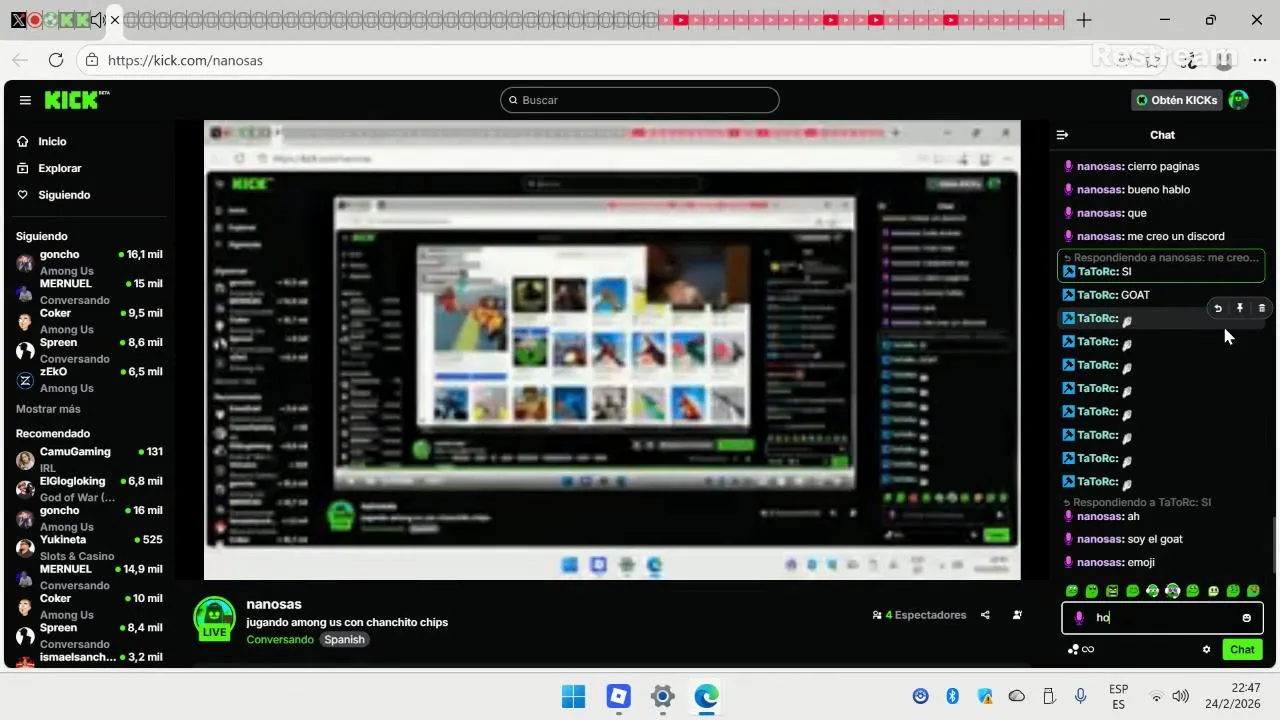This screenshot has height=720, width=1280.
Task: Open Edge settings three-dots menu
Action: click(x=1260, y=60)
